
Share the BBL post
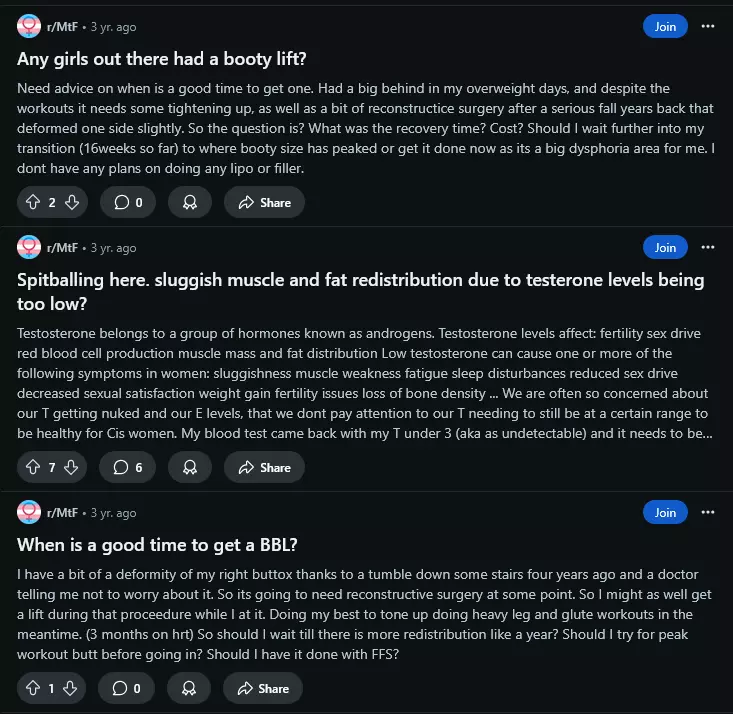[x=264, y=688]
